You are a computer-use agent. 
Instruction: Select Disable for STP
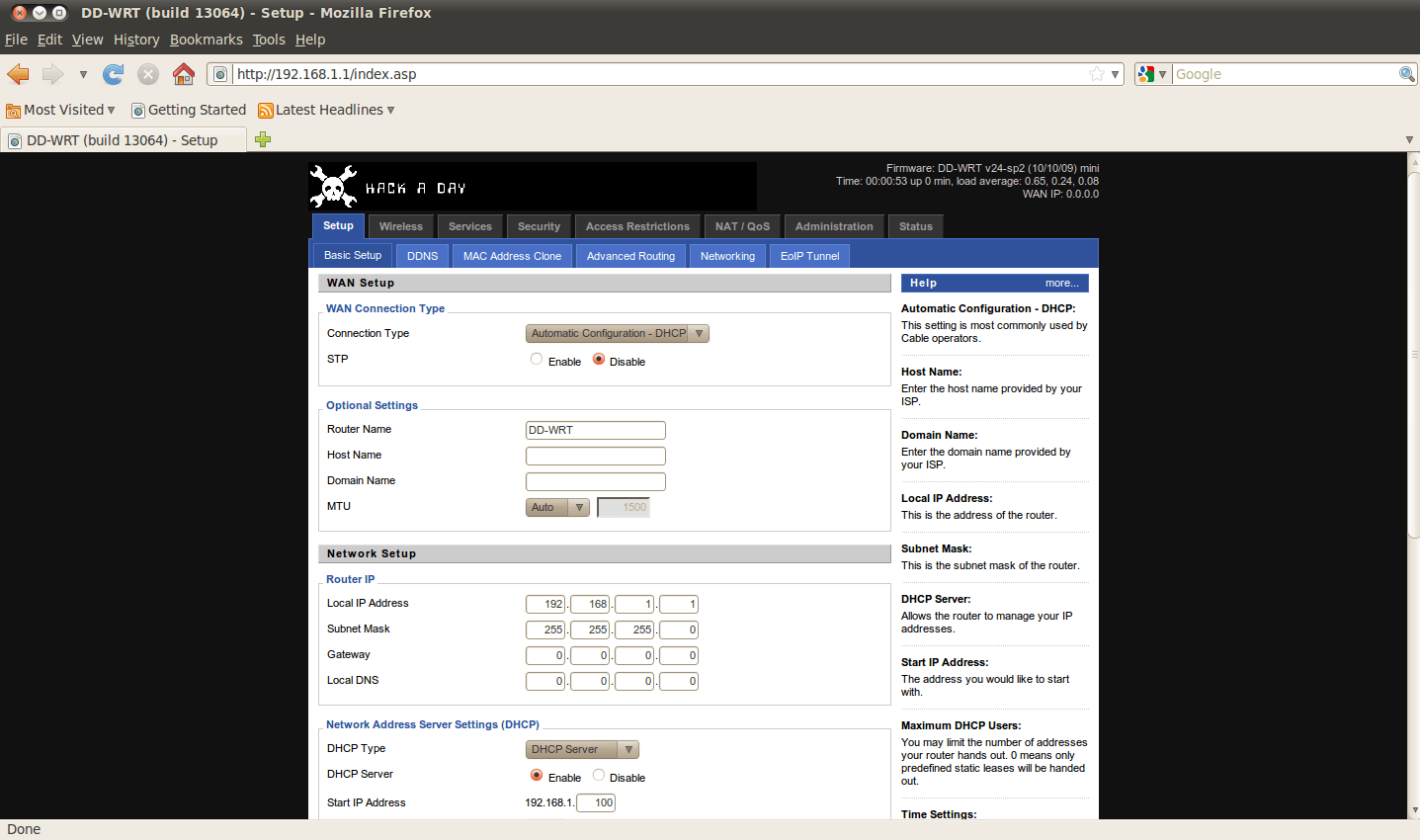tap(599, 360)
